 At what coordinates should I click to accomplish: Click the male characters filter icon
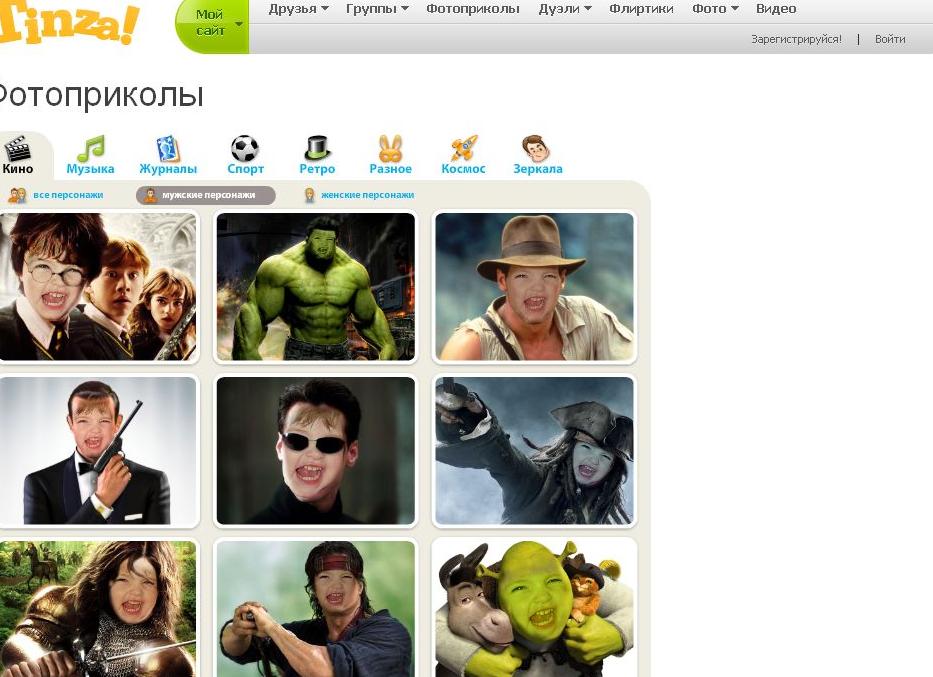[151, 195]
